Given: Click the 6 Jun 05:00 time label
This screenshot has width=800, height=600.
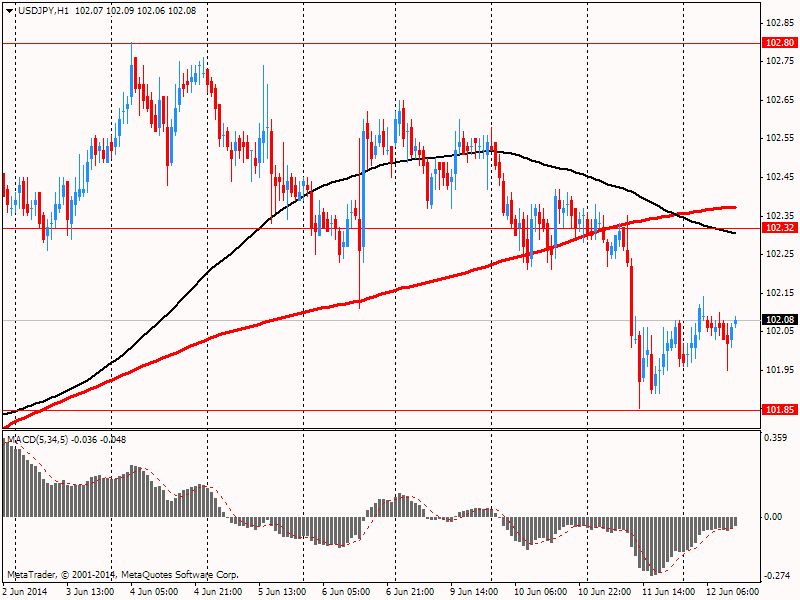Looking at the screenshot, I should pos(346,591).
